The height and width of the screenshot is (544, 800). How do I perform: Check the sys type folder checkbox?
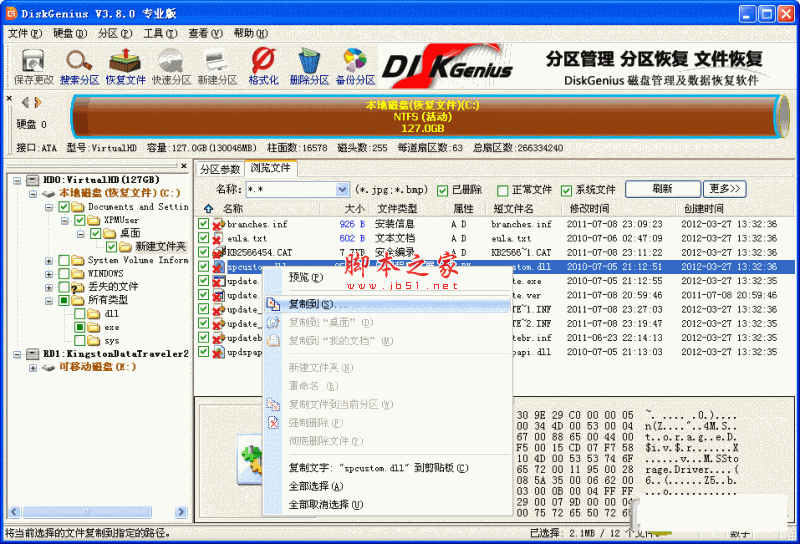pos(80,340)
